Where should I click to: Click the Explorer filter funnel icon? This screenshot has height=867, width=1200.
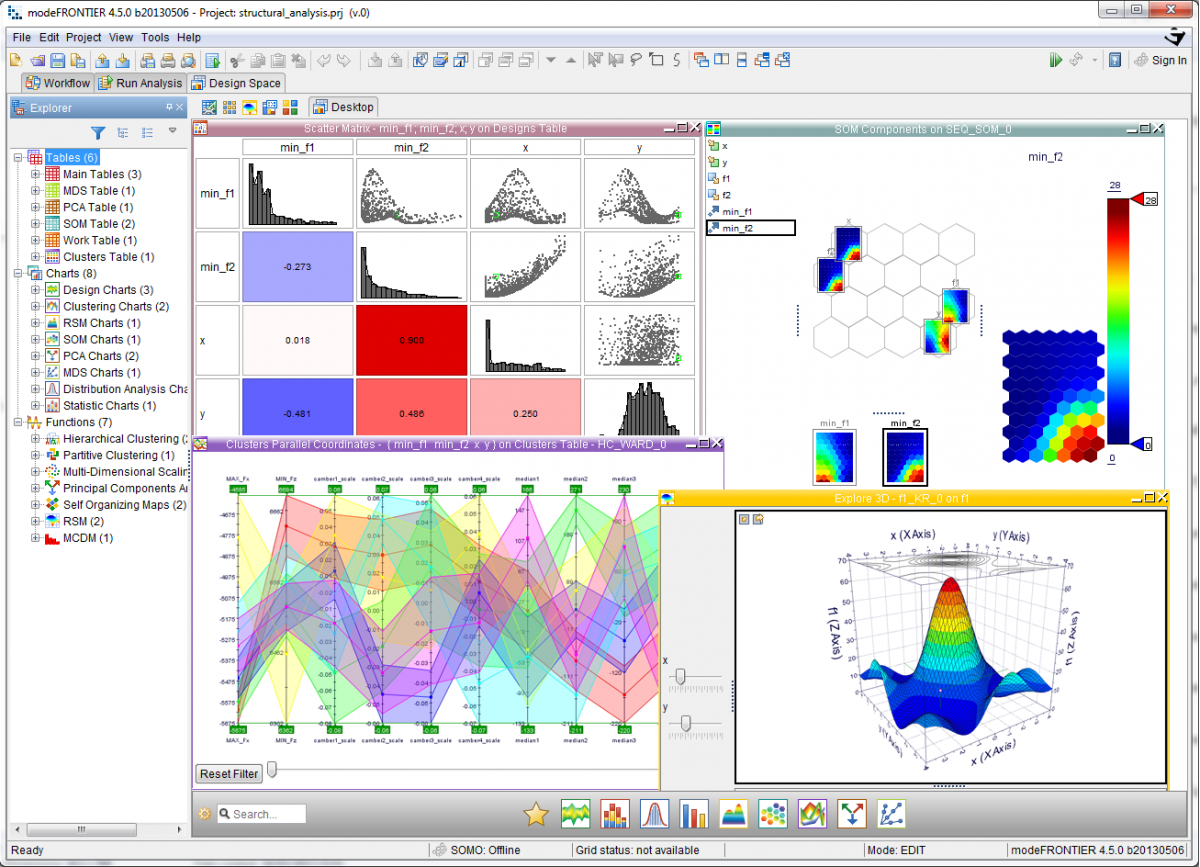coord(98,132)
